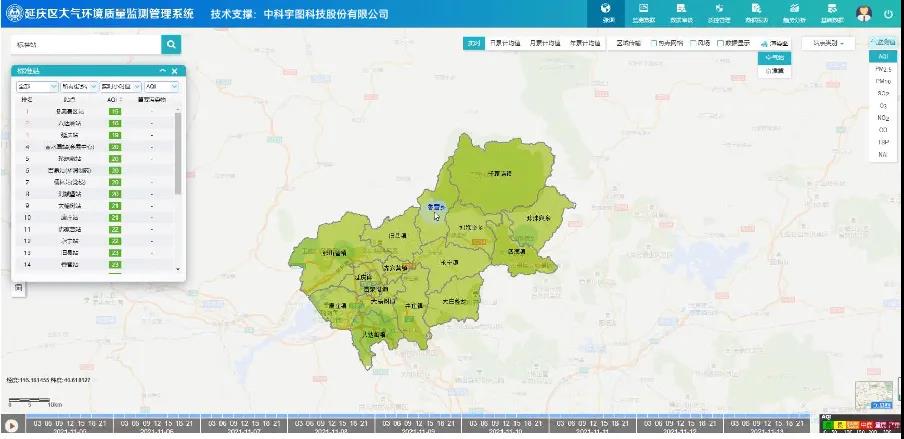Switch to the 日累计均值 daily average tab
The image size is (904, 439).
(505, 43)
